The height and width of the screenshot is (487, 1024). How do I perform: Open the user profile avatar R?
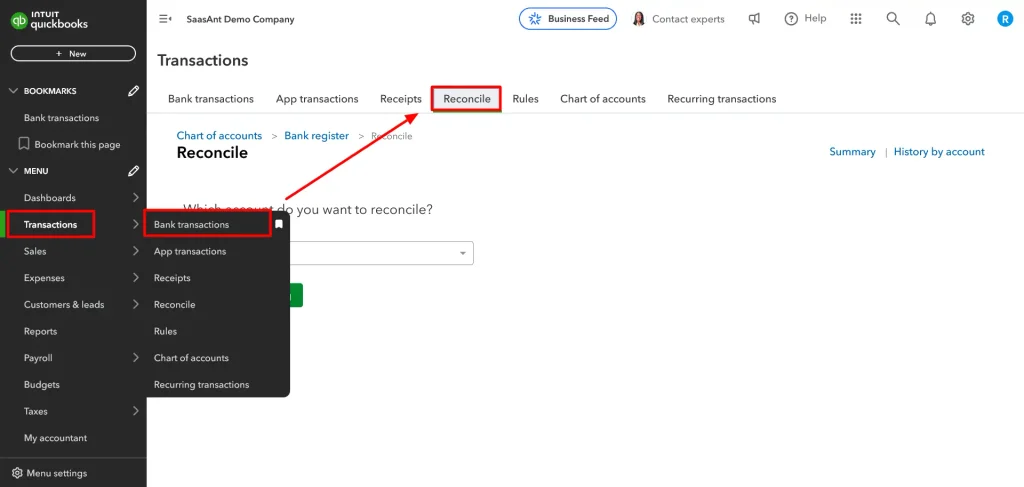pos(1004,19)
